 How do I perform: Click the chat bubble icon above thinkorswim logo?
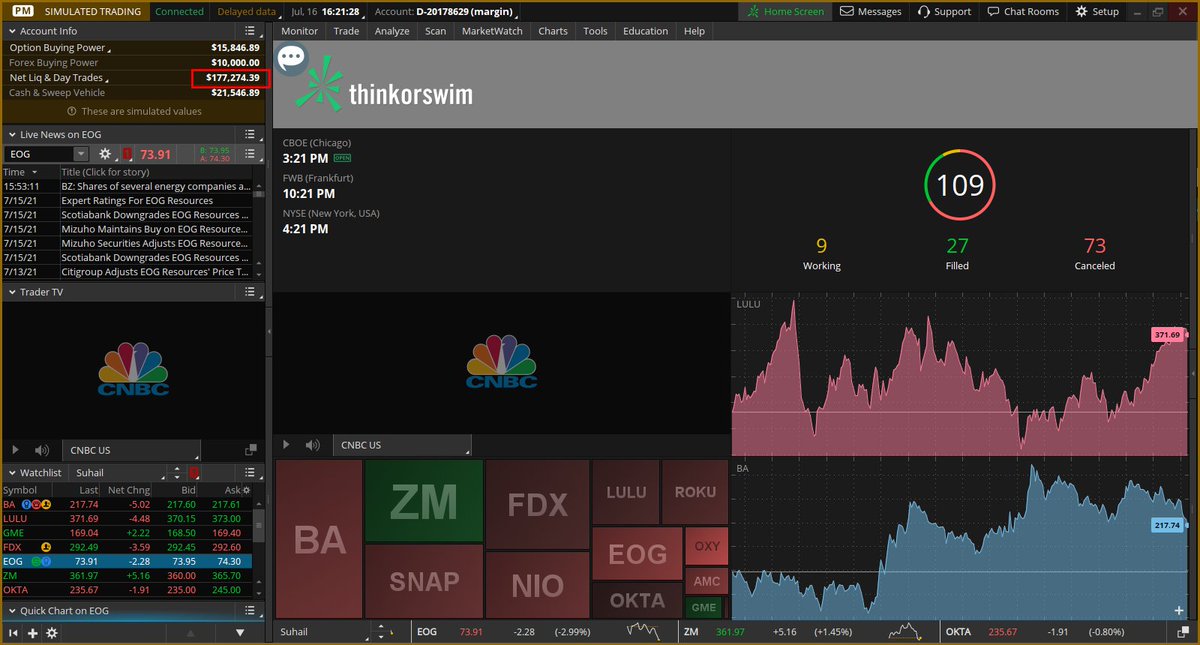click(x=291, y=58)
